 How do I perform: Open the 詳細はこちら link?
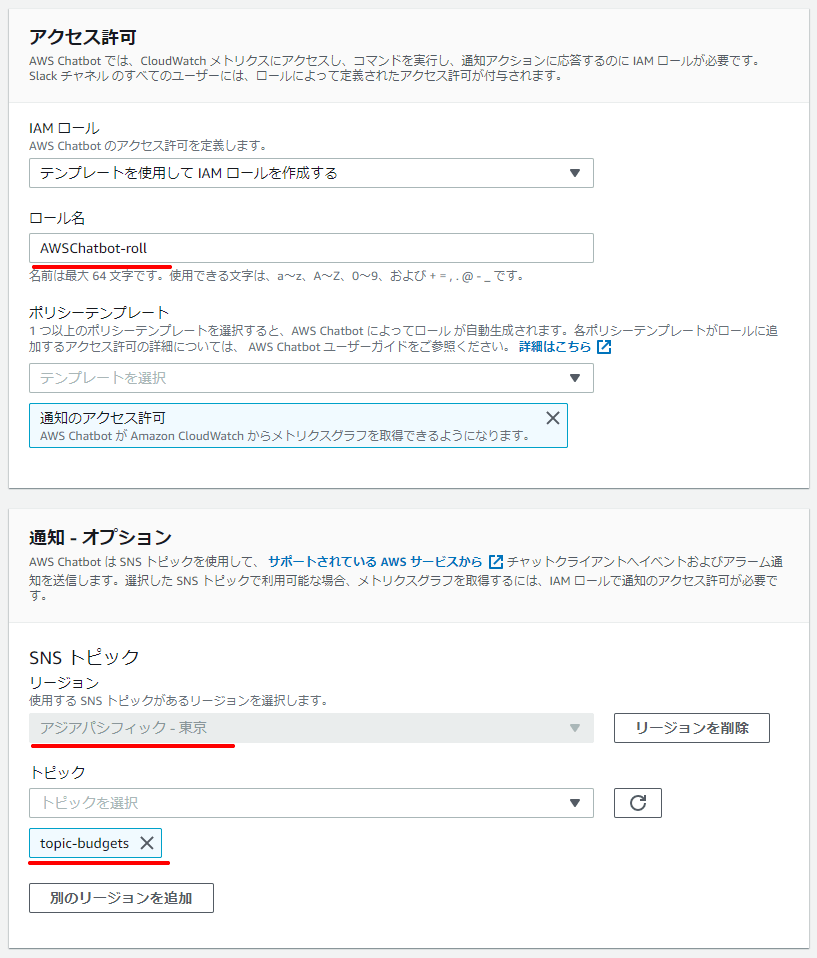pos(555,347)
